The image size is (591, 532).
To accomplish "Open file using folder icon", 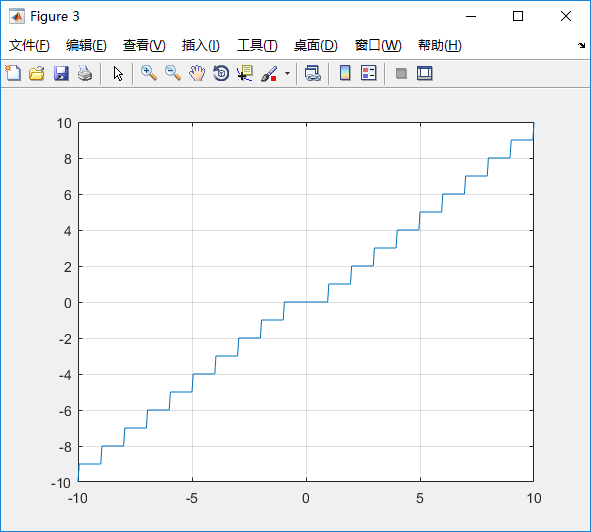I will [x=37, y=73].
